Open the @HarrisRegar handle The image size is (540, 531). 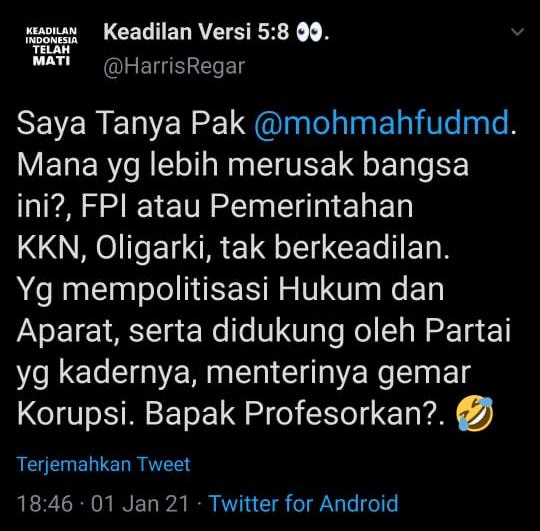click(174, 66)
